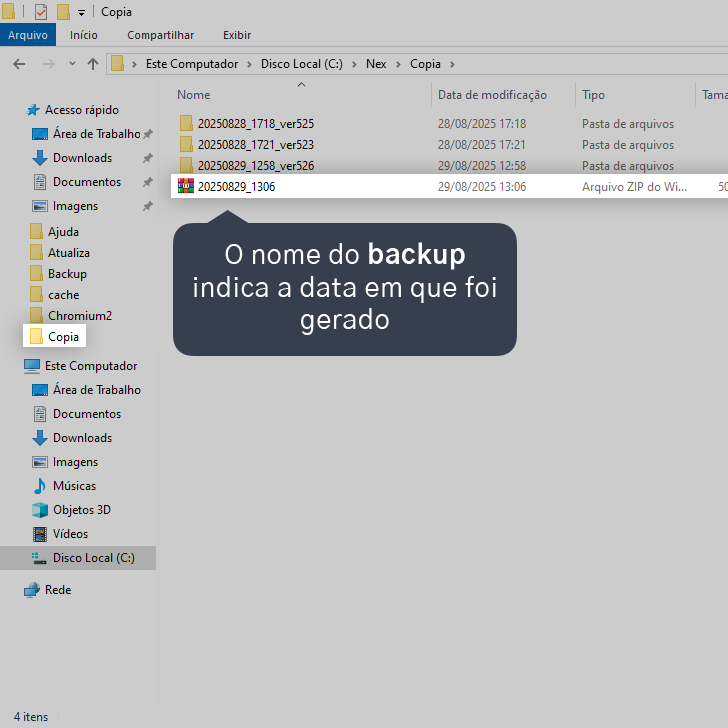728x728 pixels.
Task: Click the Músicas note icon
Action: point(39,486)
